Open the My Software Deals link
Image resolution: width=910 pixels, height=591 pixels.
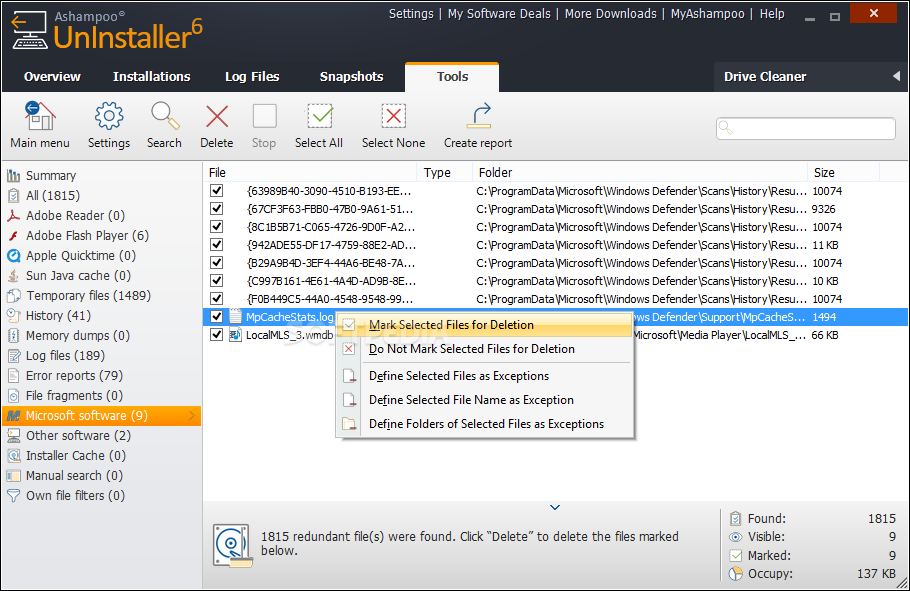499,14
